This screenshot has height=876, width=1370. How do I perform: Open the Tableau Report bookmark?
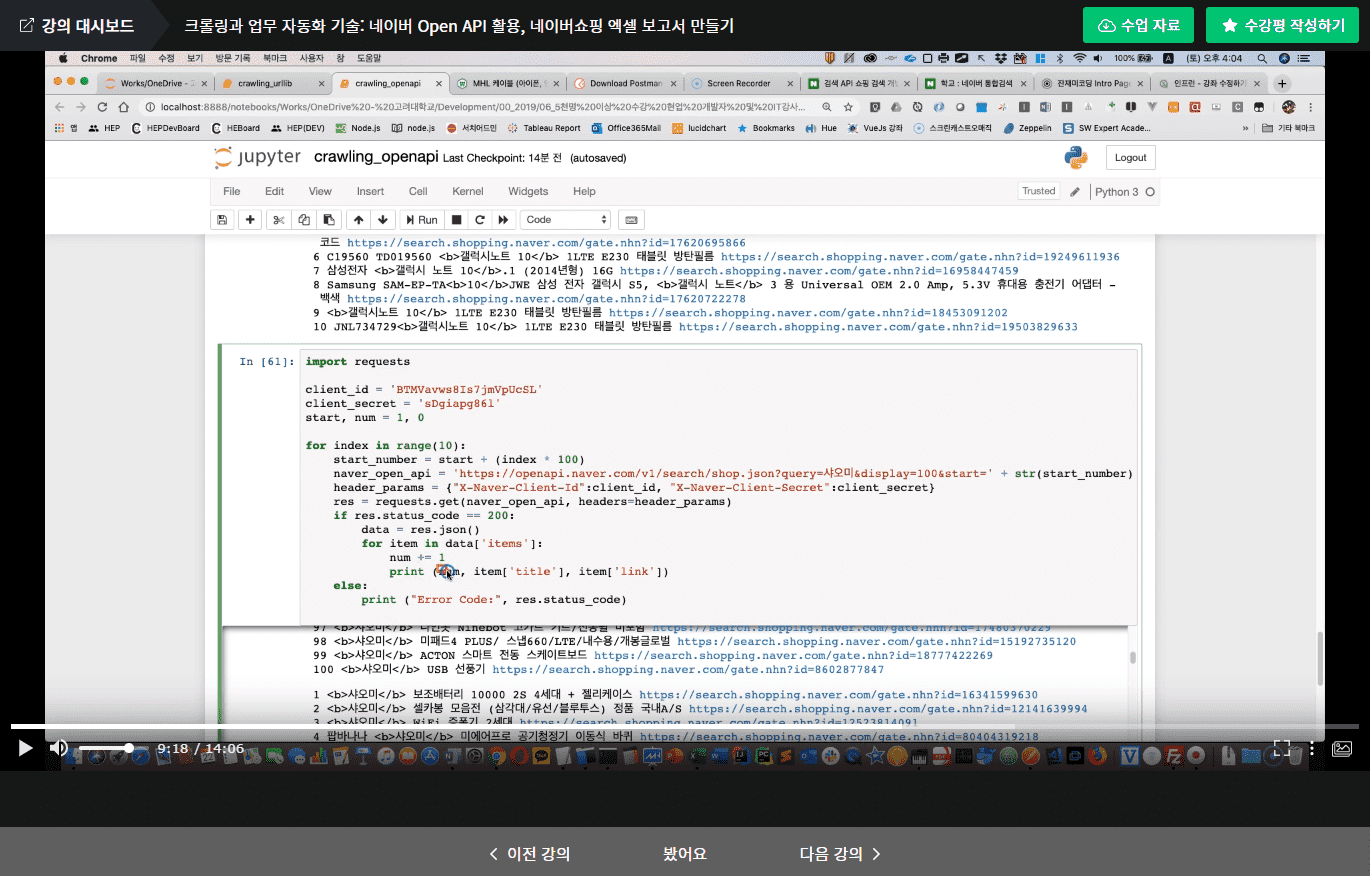point(545,128)
